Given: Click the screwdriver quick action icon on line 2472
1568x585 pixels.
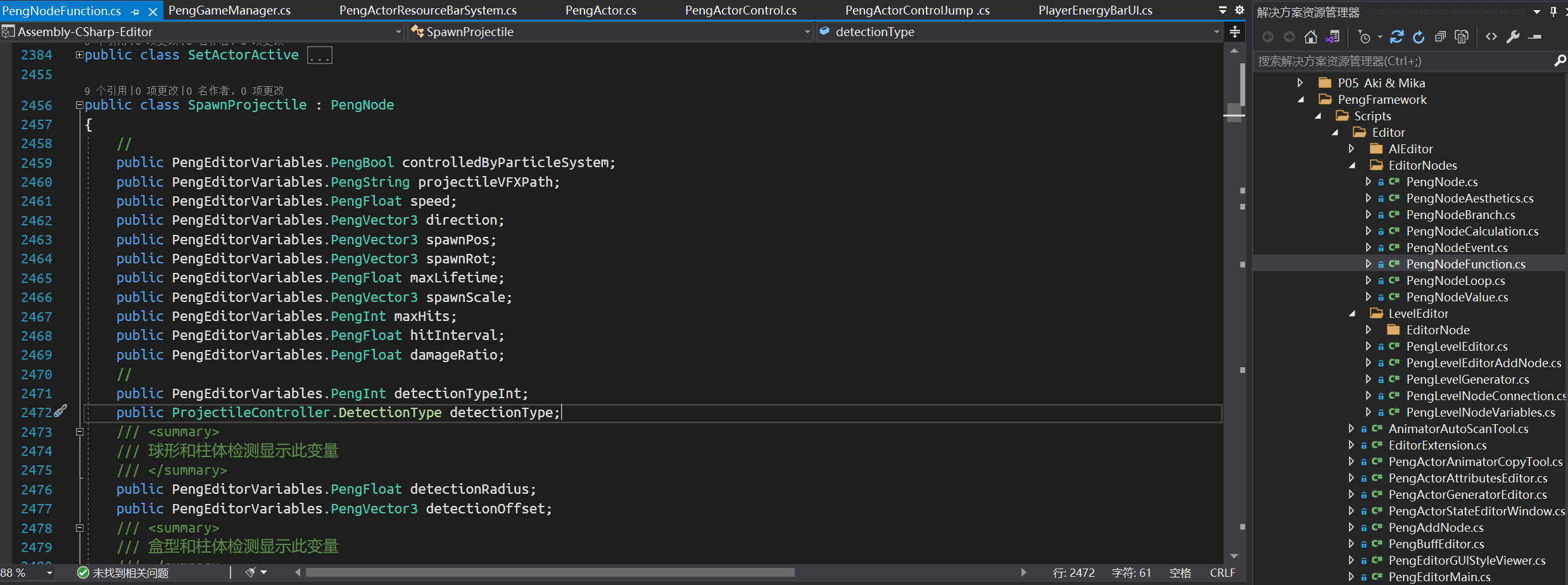Looking at the screenshot, I should [x=60, y=412].
